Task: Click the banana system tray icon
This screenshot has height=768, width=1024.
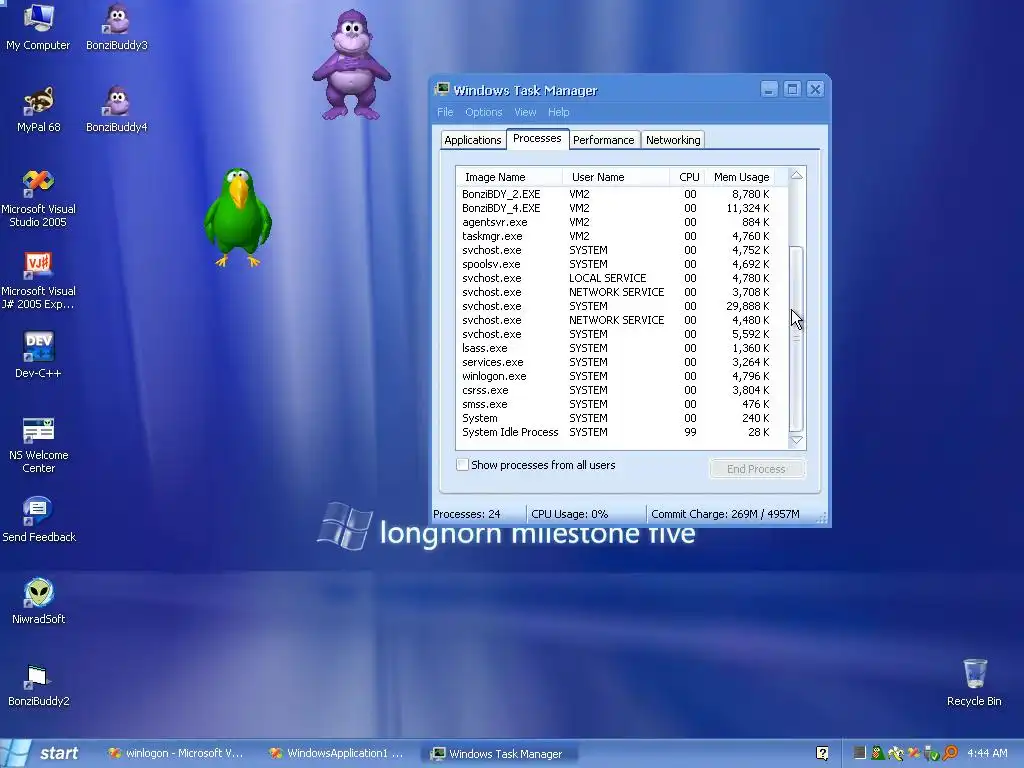Action: point(896,753)
